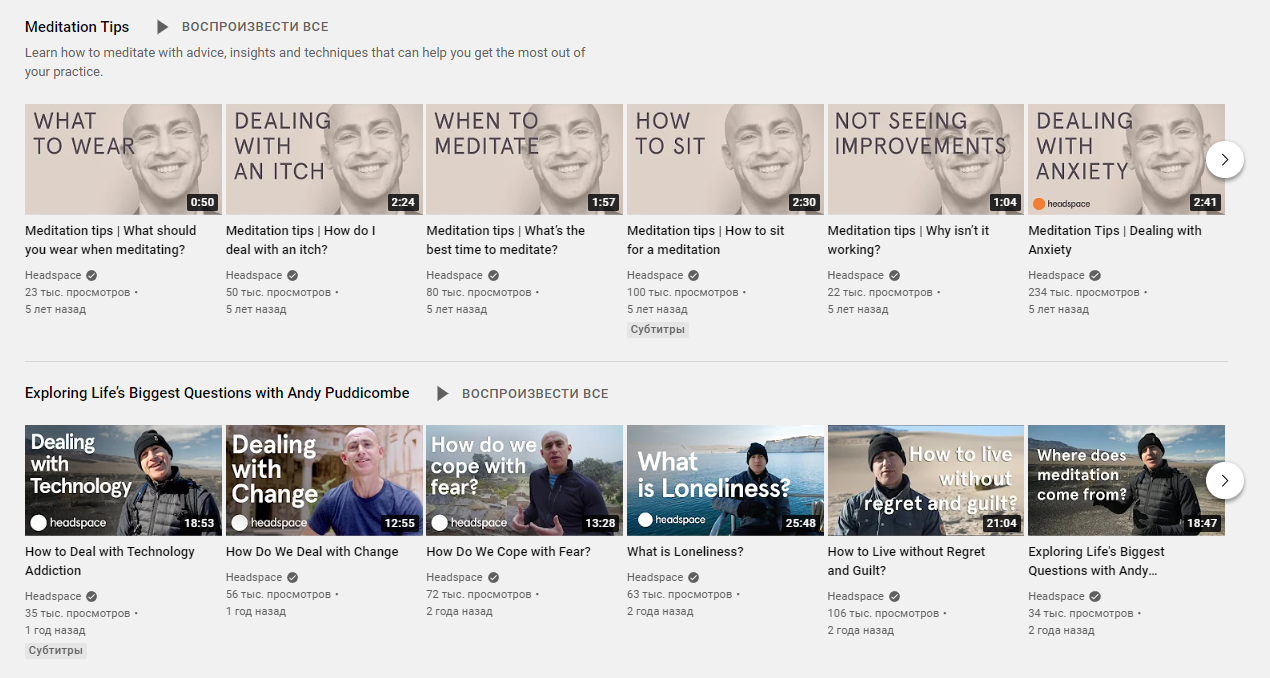1270x678 pixels.
Task: Click video title 'What is Loneliness?'
Action: coord(685,552)
